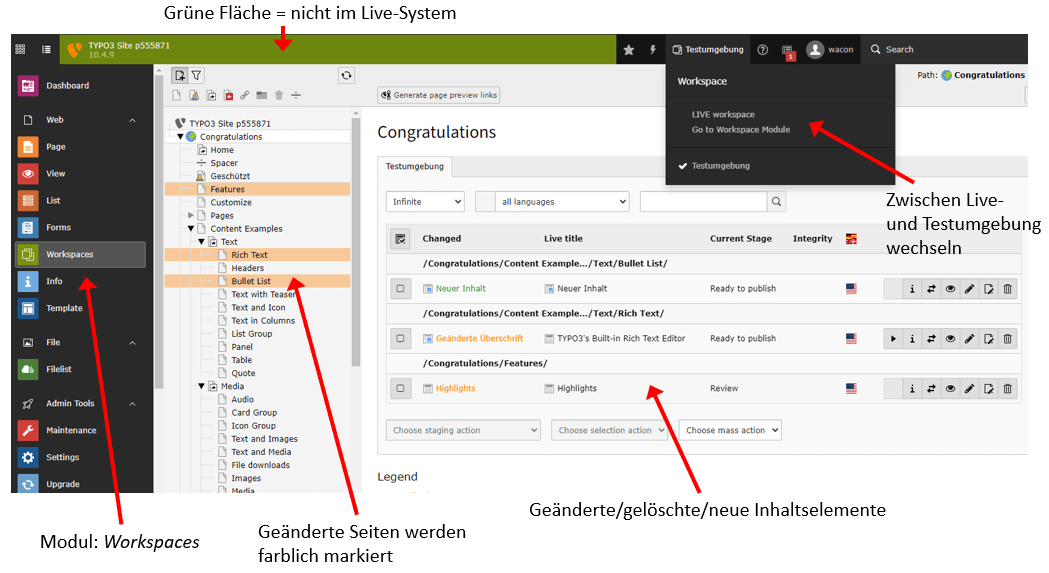
Task: Refresh the page tree with the reload icon
Action: click(x=346, y=75)
